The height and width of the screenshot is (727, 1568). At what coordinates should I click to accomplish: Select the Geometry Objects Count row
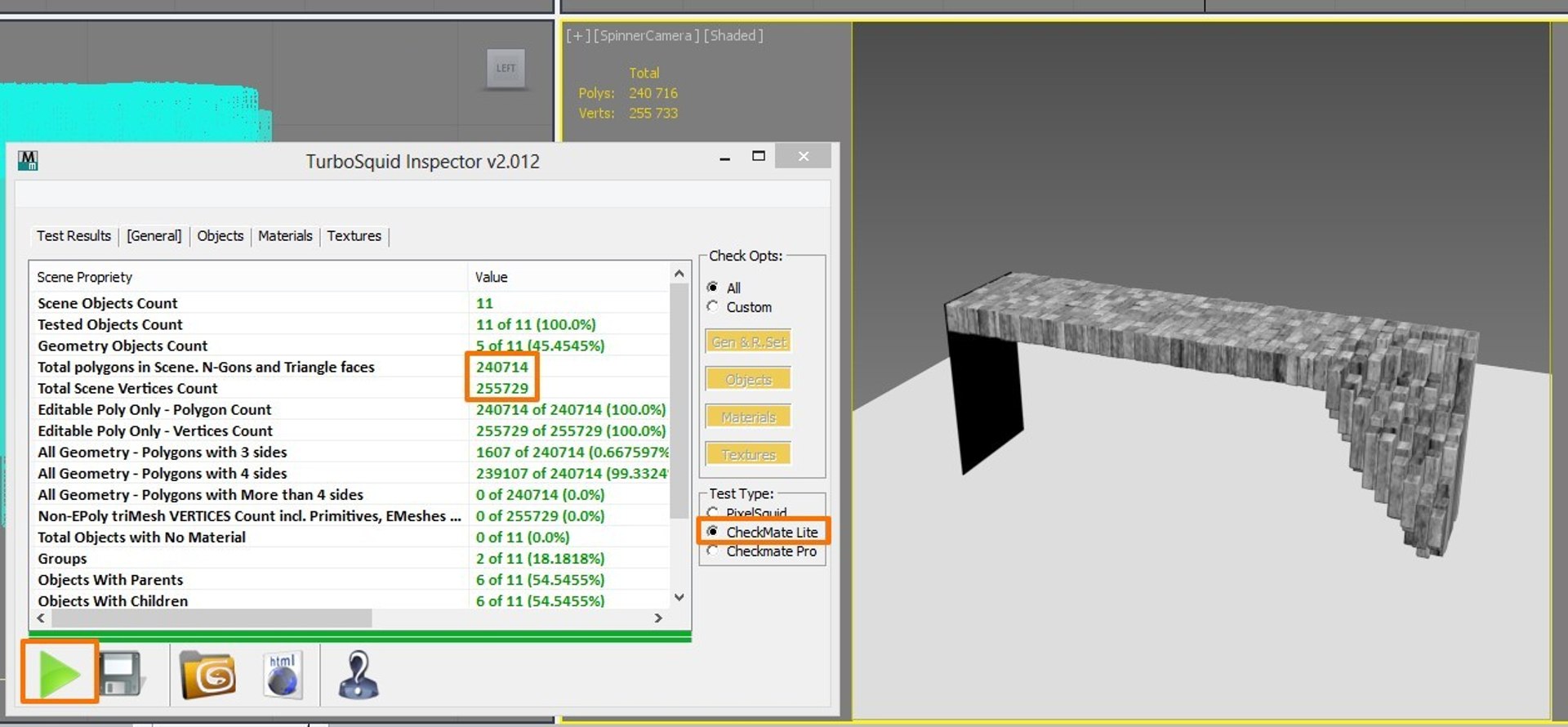click(x=350, y=346)
